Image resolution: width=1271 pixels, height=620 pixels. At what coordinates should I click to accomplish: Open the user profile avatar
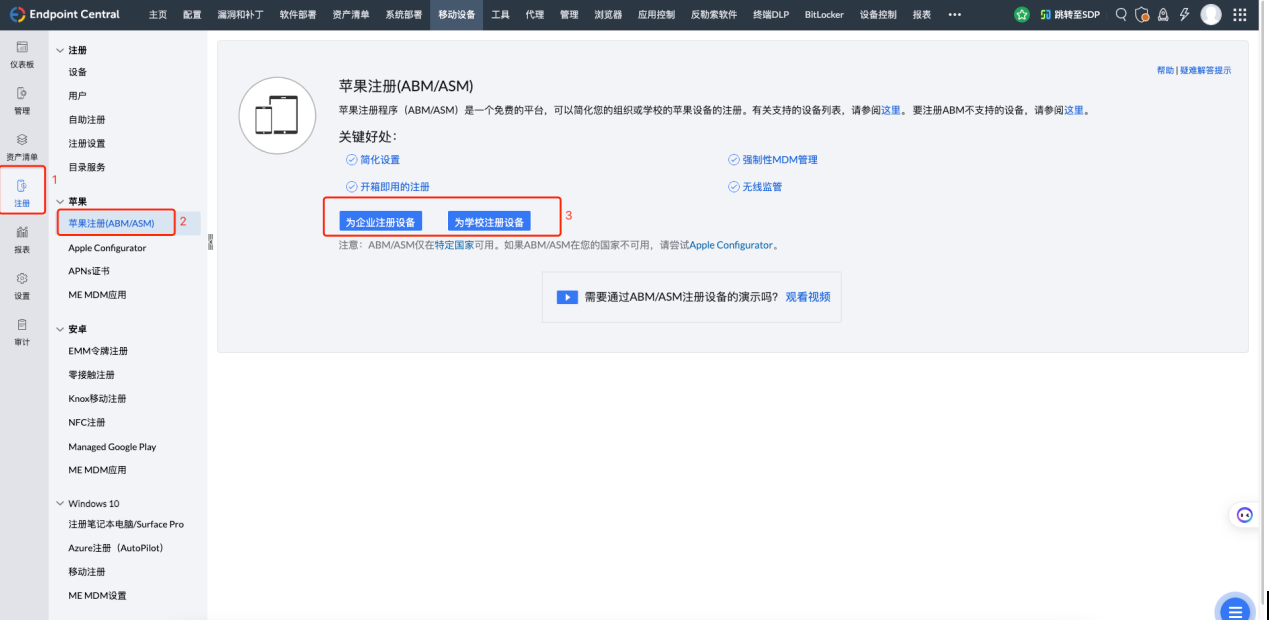tap(1211, 14)
